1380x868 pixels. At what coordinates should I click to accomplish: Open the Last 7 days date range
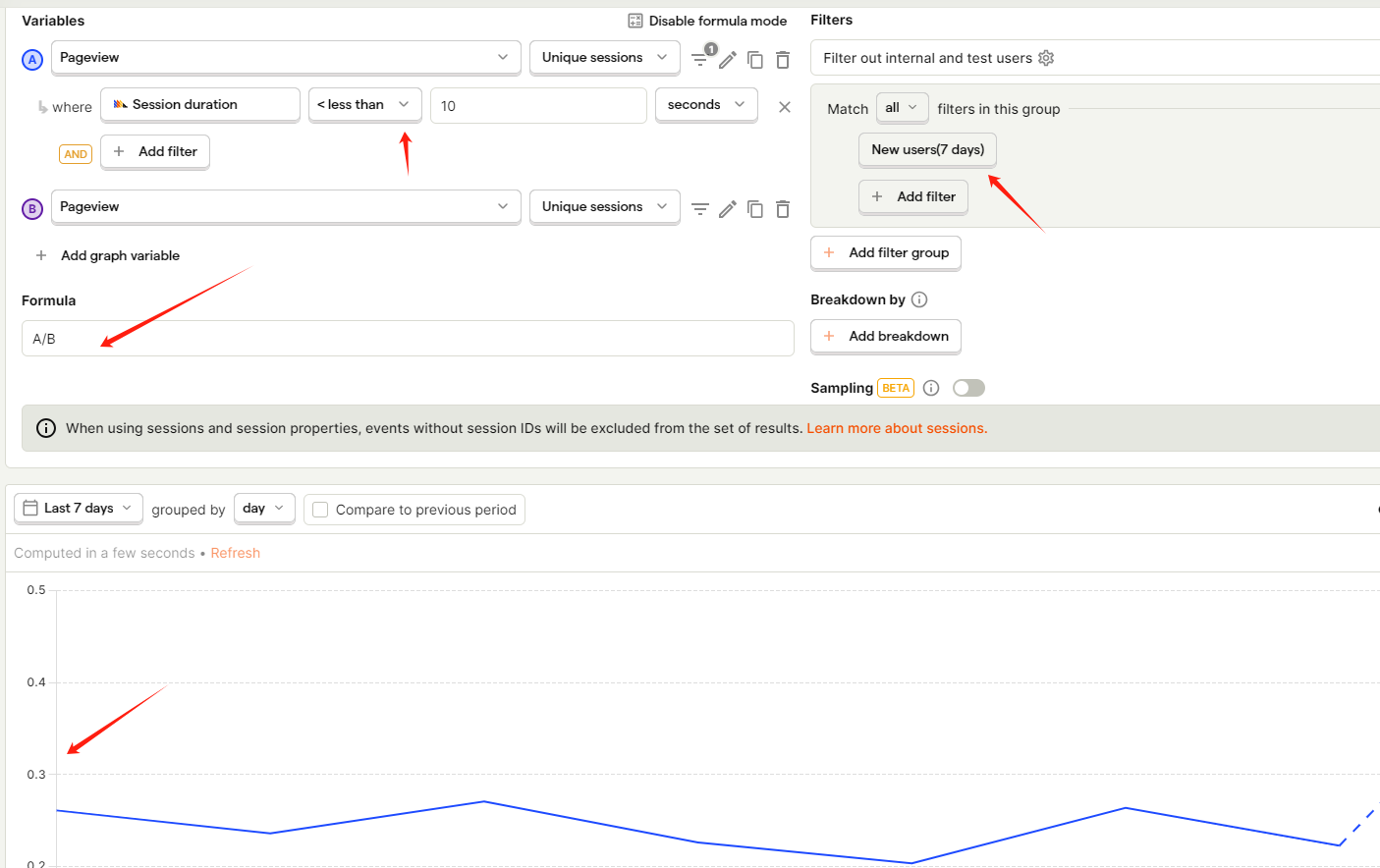tap(79, 508)
